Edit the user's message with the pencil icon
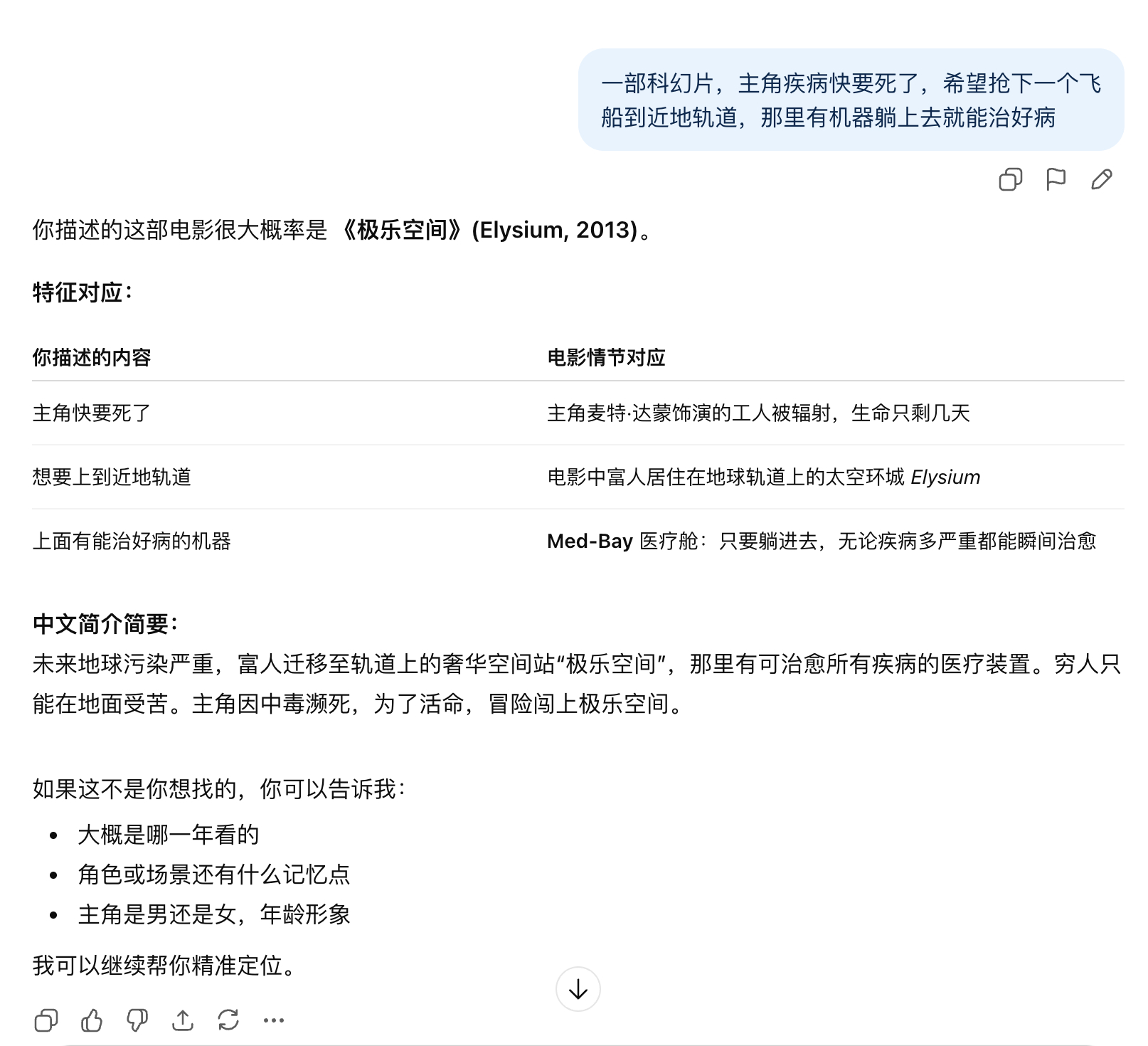The image size is (1148, 1046). (1101, 179)
